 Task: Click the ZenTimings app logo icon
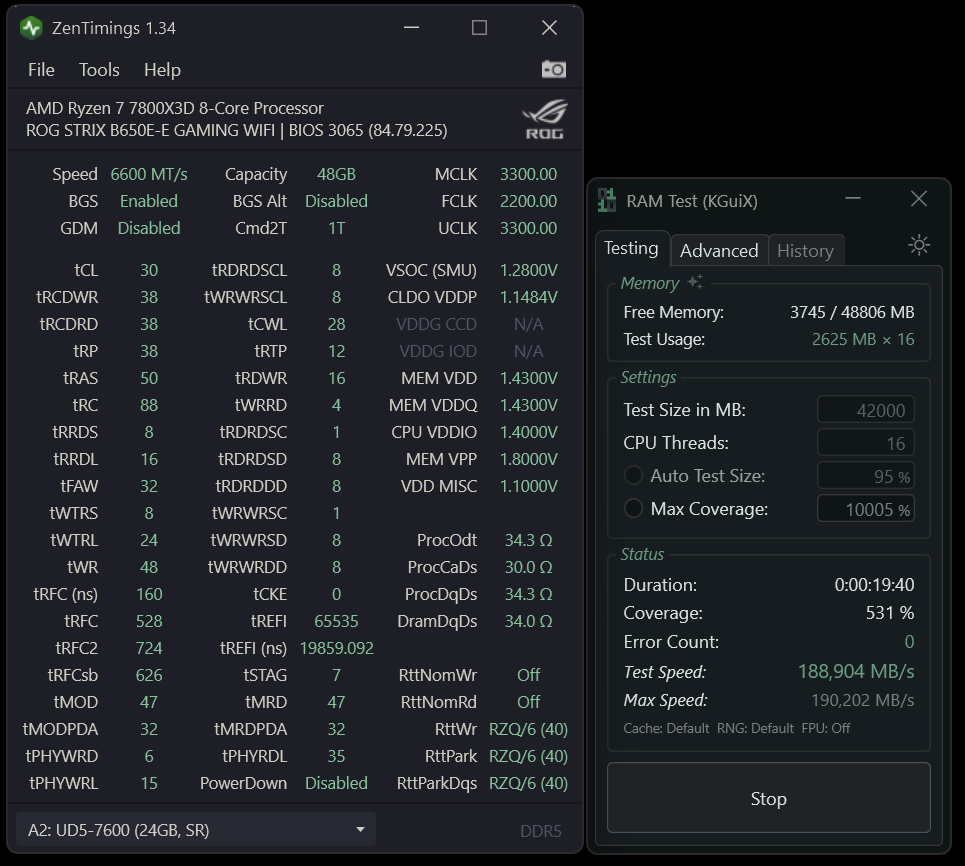click(x=31, y=28)
